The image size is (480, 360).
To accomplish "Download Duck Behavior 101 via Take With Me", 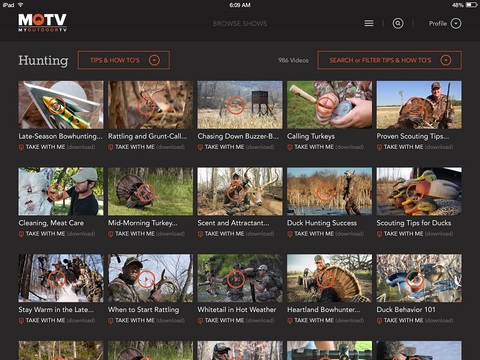I will [x=415, y=321].
